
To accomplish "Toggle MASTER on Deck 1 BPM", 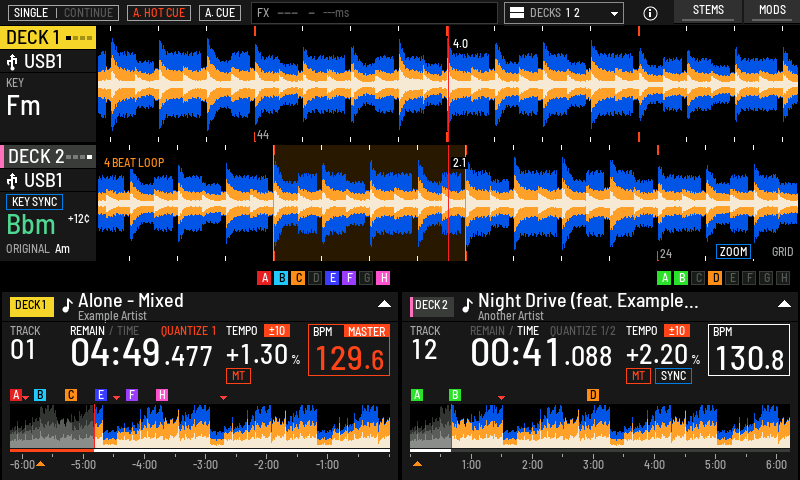I will tap(366, 332).
